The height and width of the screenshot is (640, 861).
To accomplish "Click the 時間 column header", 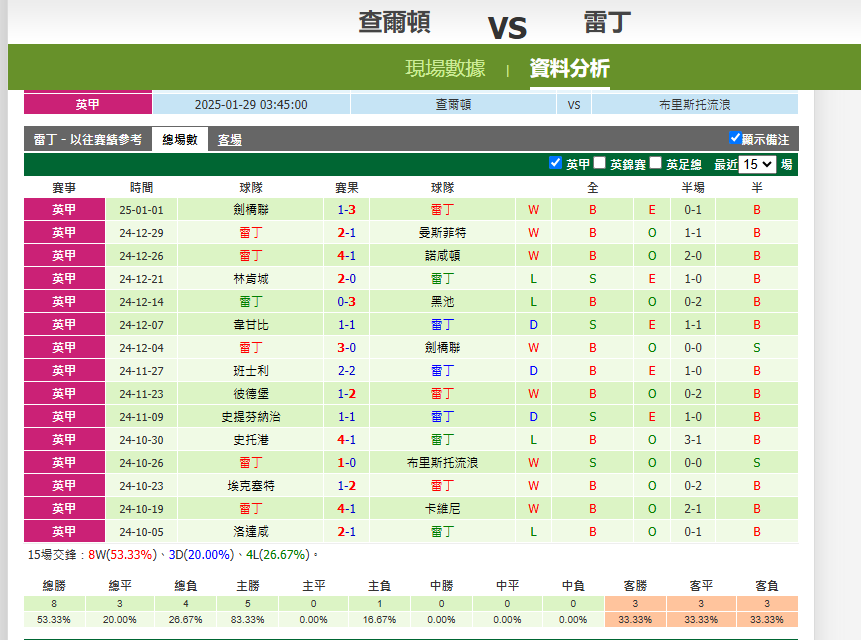I will (x=142, y=188).
